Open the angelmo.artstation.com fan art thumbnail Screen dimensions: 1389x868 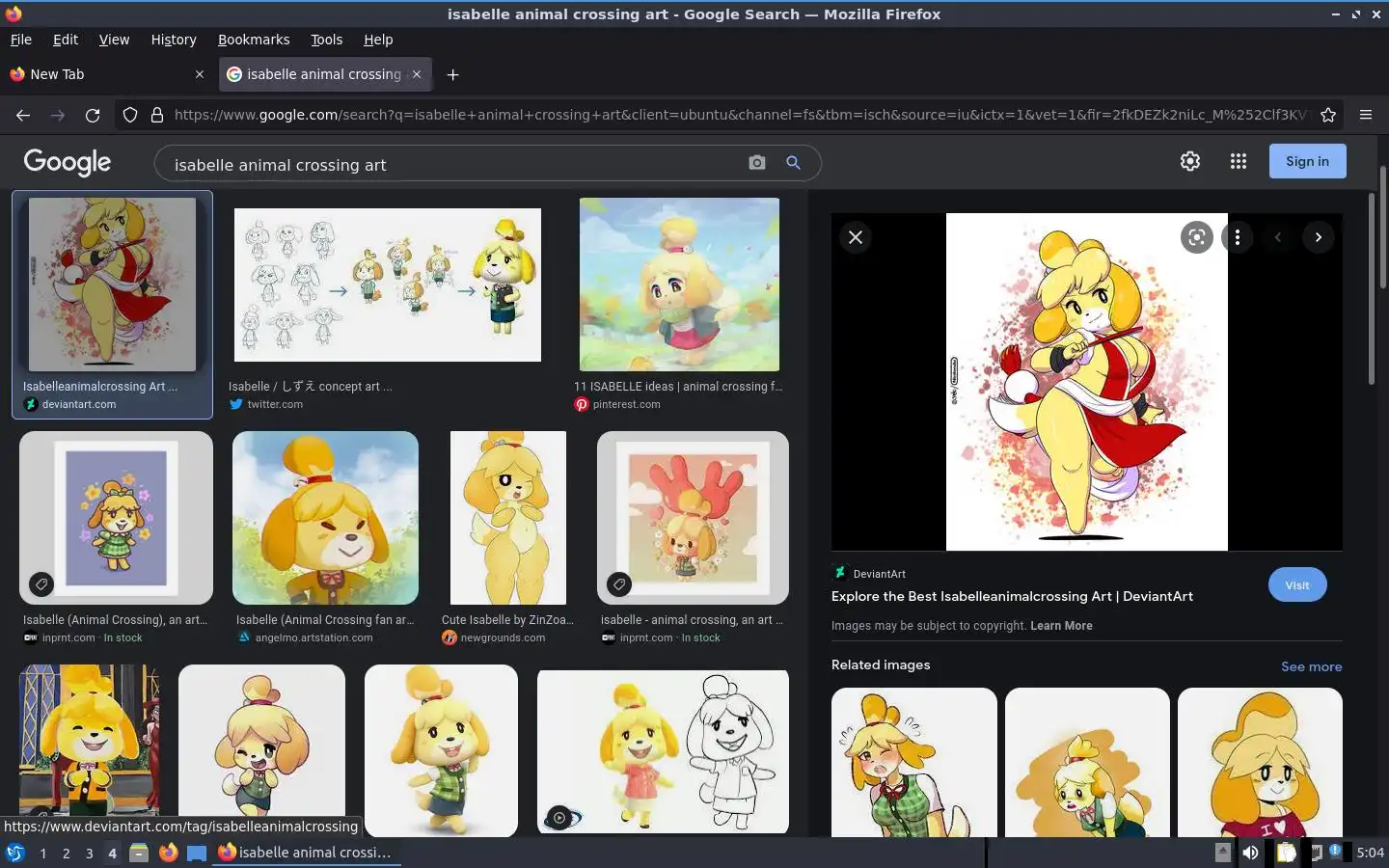[325, 518]
